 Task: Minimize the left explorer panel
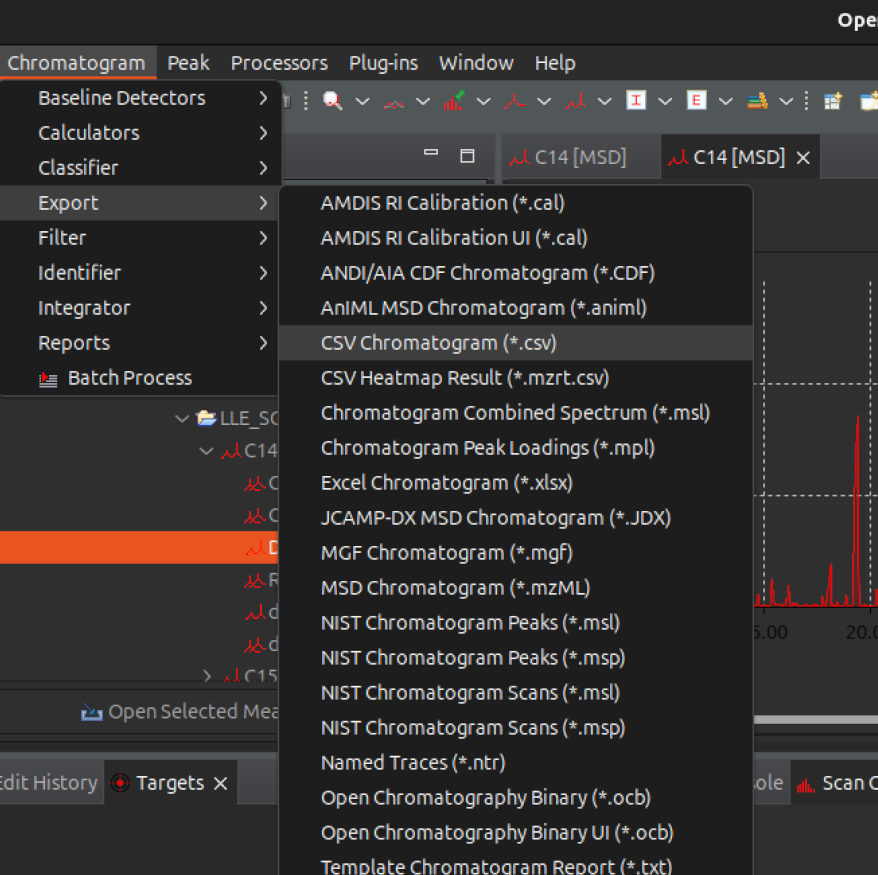[x=432, y=154]
